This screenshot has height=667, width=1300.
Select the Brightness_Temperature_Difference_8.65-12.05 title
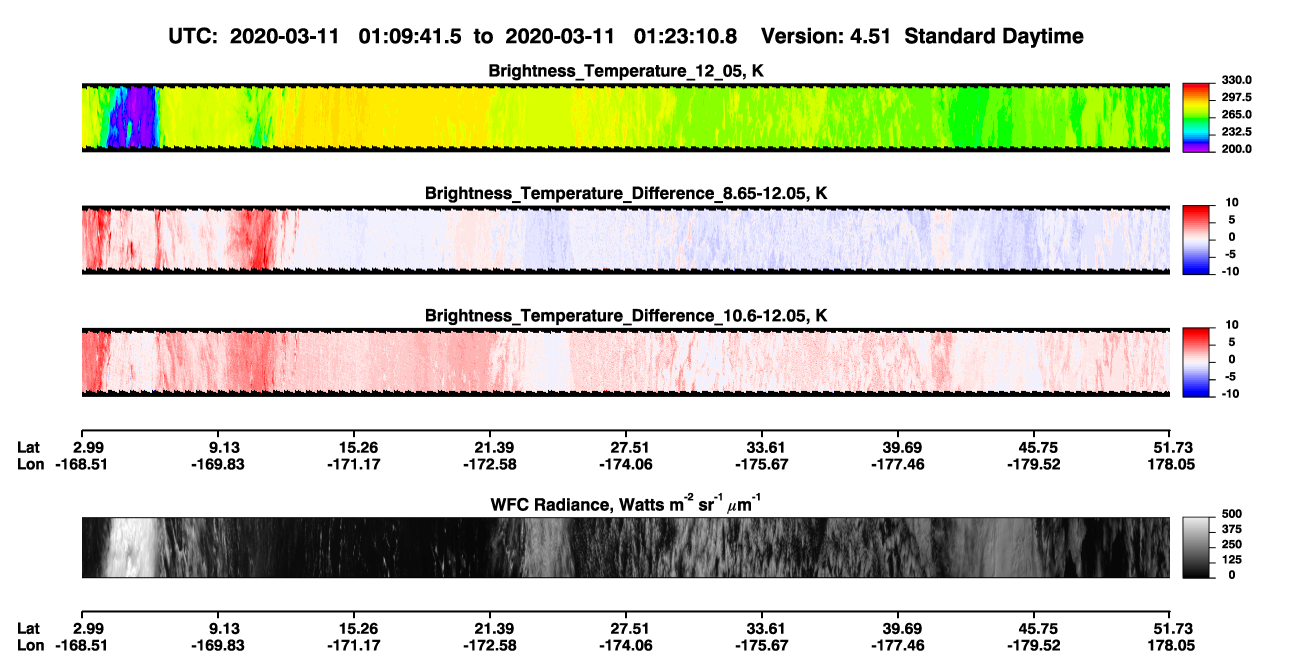(626, 193)
